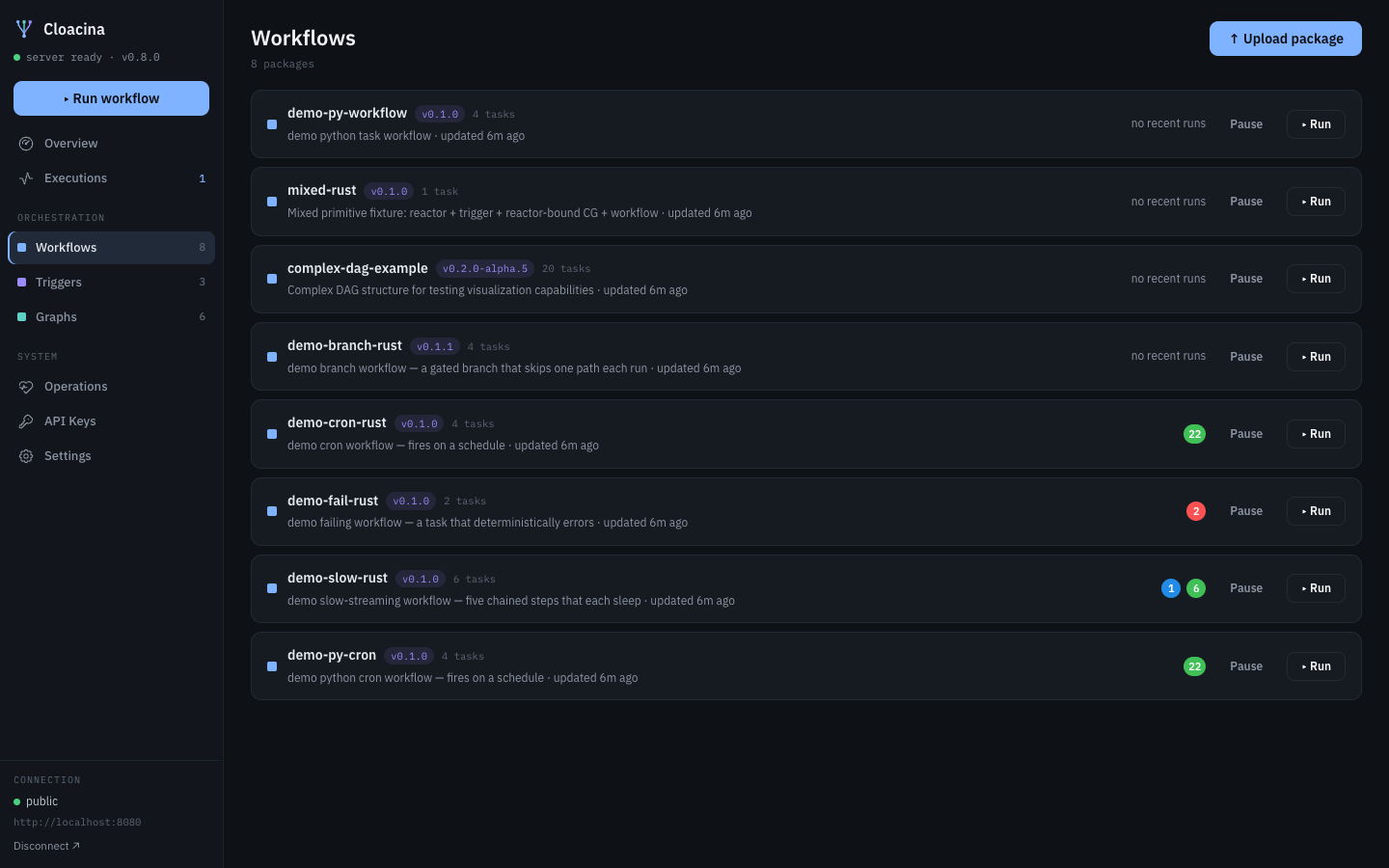Click the green public connection status dot
Viewport: 1389px width, 868px height.
tap(16, 801)
